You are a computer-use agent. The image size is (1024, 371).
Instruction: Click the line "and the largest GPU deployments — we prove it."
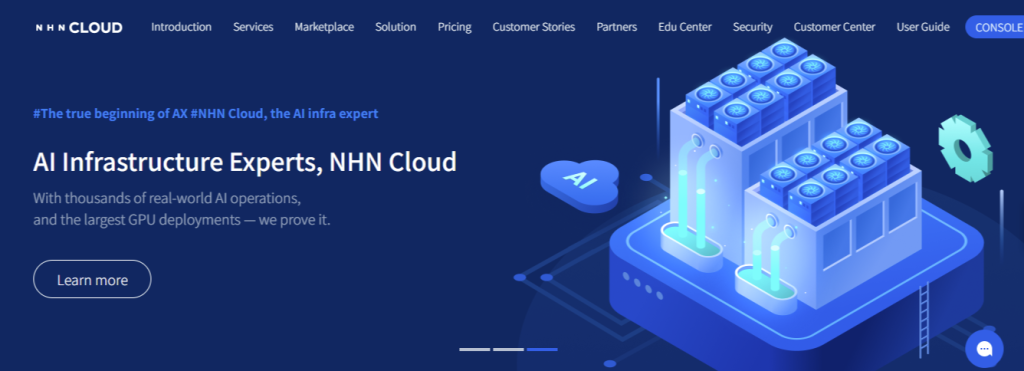182,219
